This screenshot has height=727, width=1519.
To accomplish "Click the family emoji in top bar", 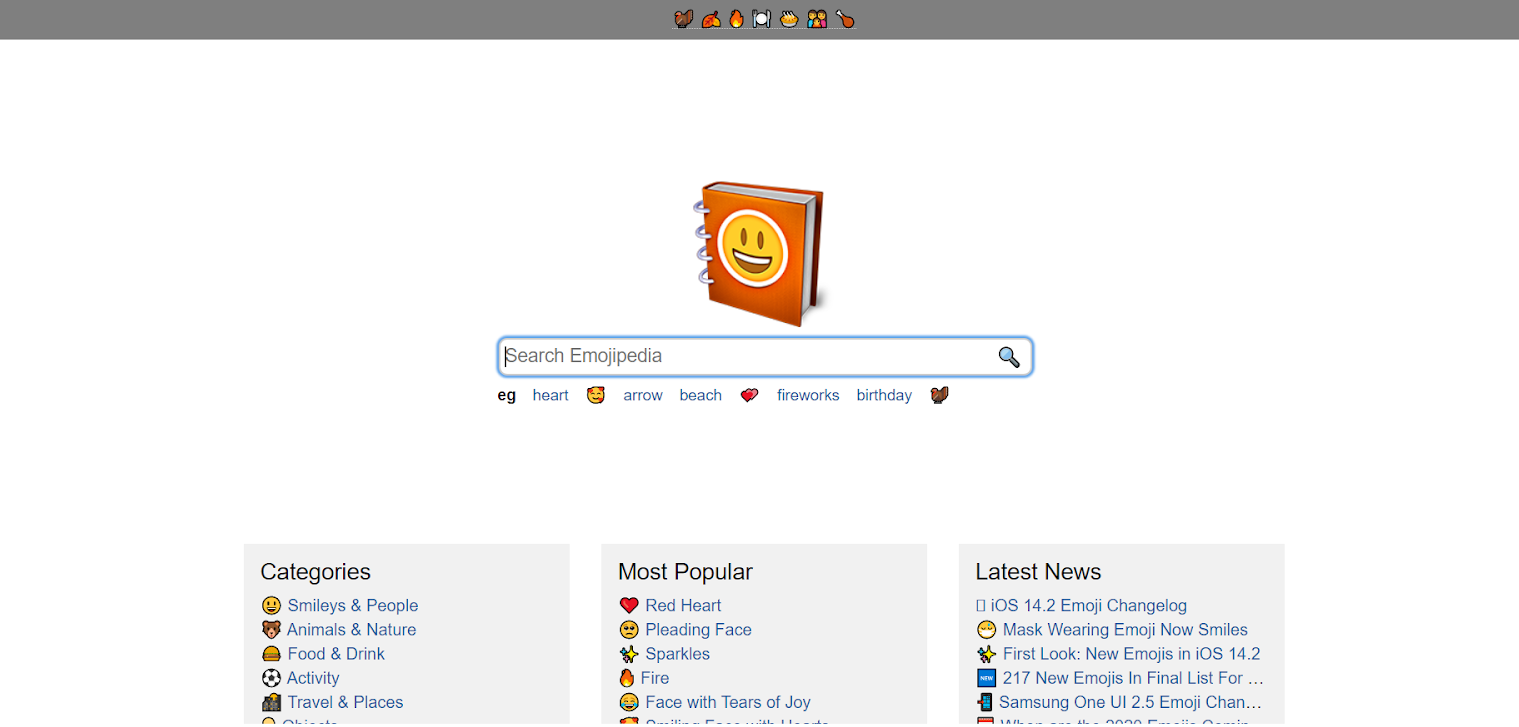I will click(x=817, y=19).
